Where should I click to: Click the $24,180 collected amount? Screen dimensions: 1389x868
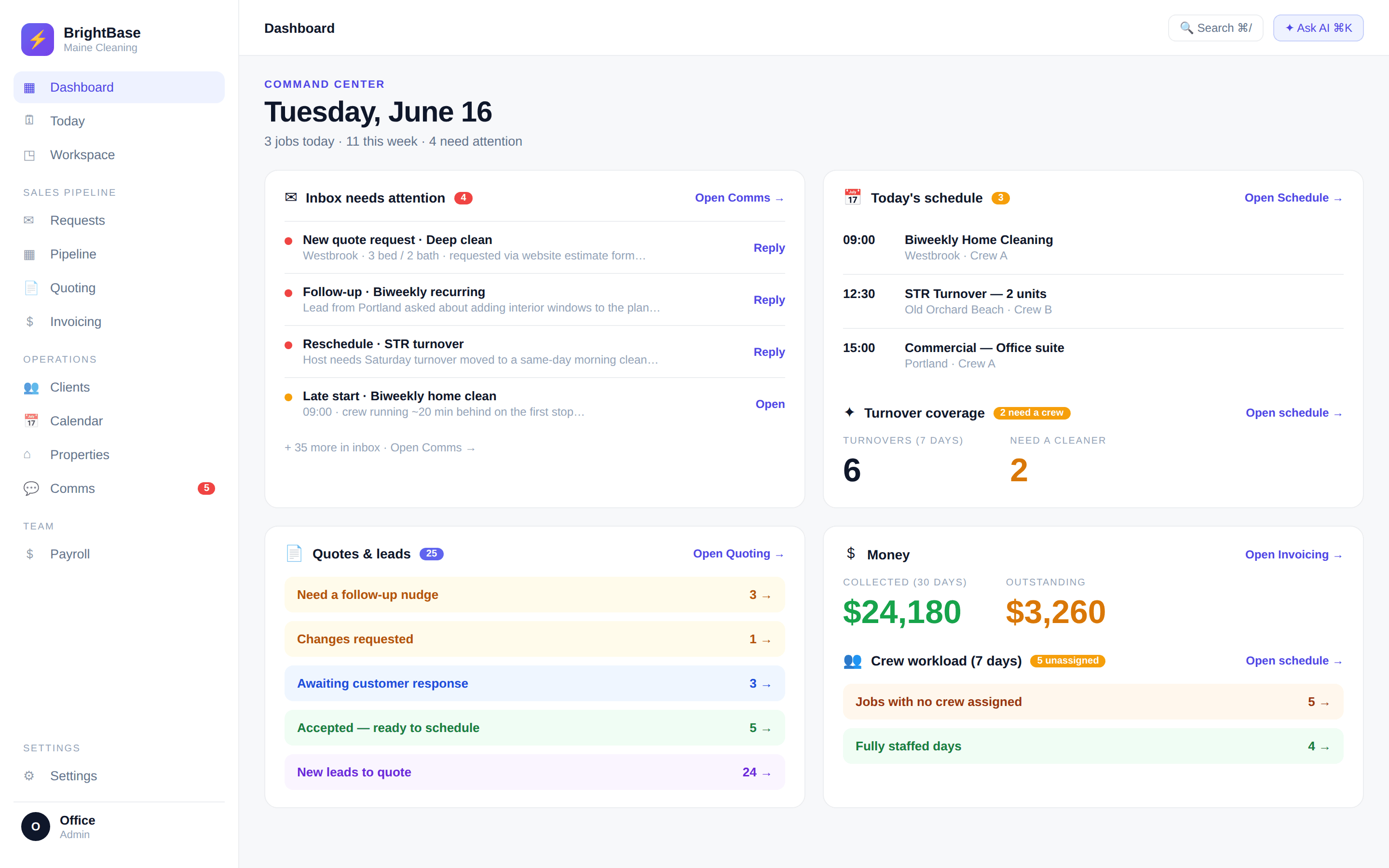(902, 611)
